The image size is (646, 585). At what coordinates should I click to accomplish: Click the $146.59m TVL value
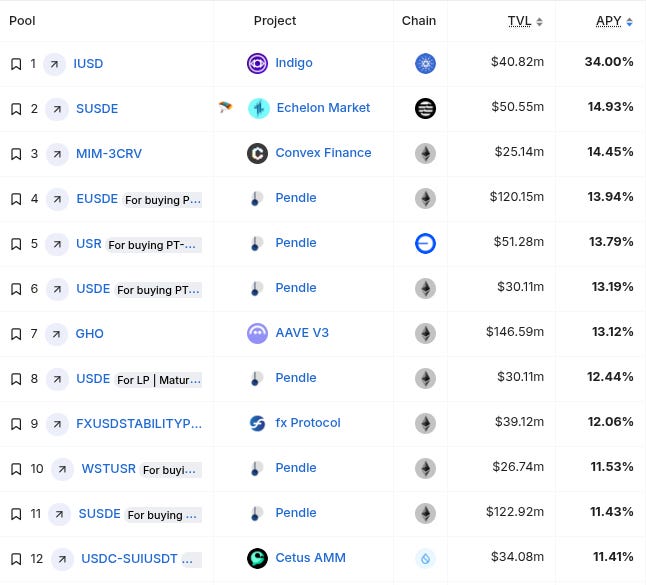(515, 332)
